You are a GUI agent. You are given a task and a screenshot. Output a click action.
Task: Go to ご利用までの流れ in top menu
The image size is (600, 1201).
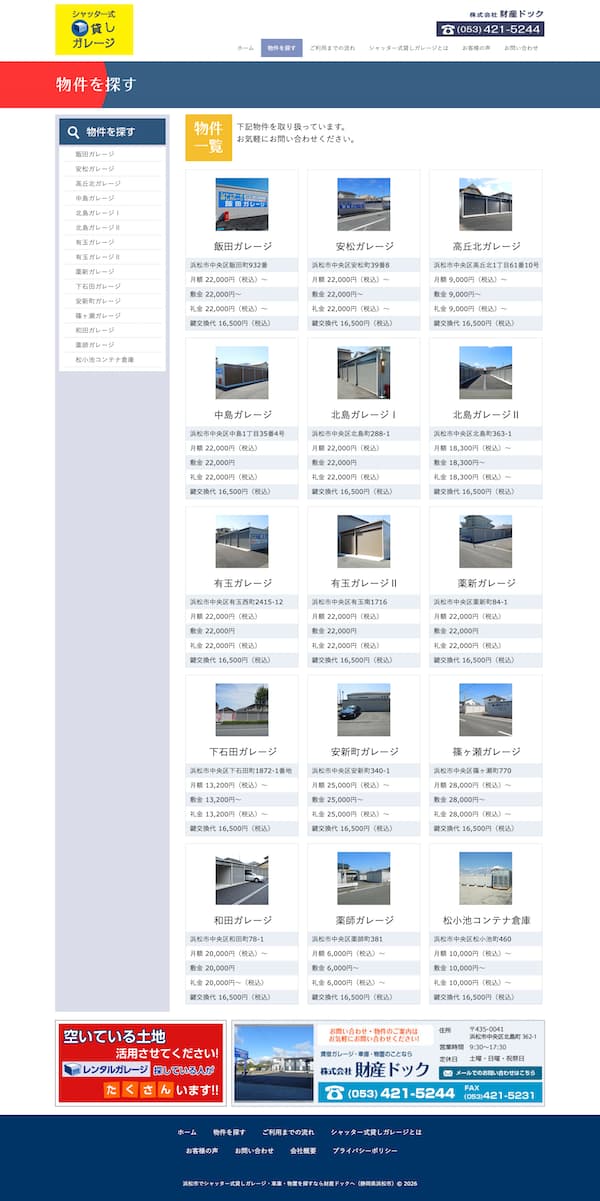(332, 48)
